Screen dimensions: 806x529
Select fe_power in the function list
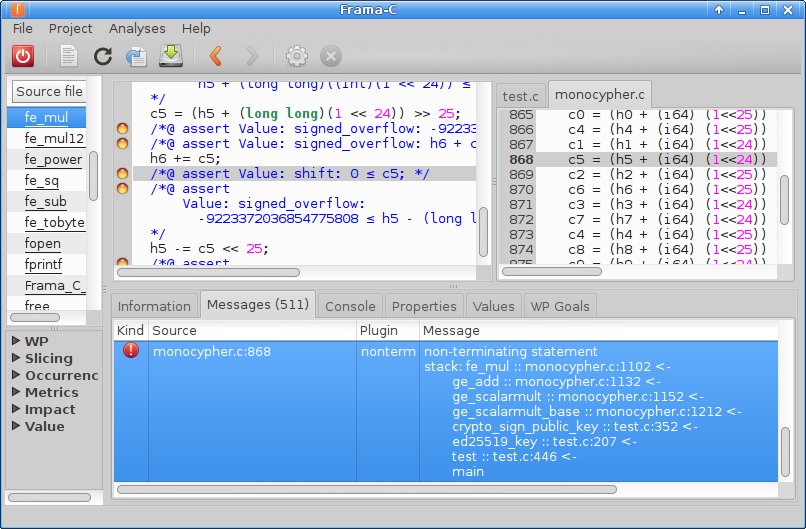click(x=46, y=159)
